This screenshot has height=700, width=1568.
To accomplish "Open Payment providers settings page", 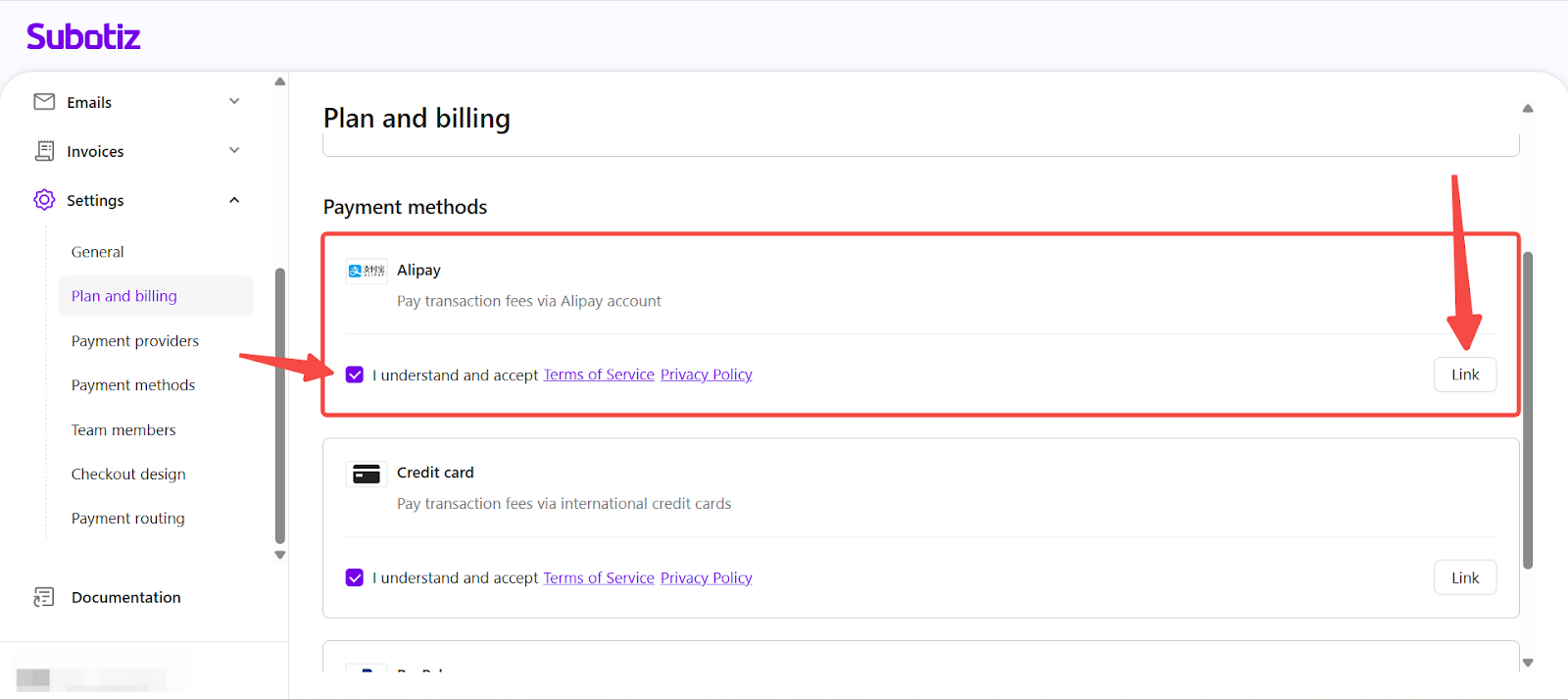I will 135,341.
